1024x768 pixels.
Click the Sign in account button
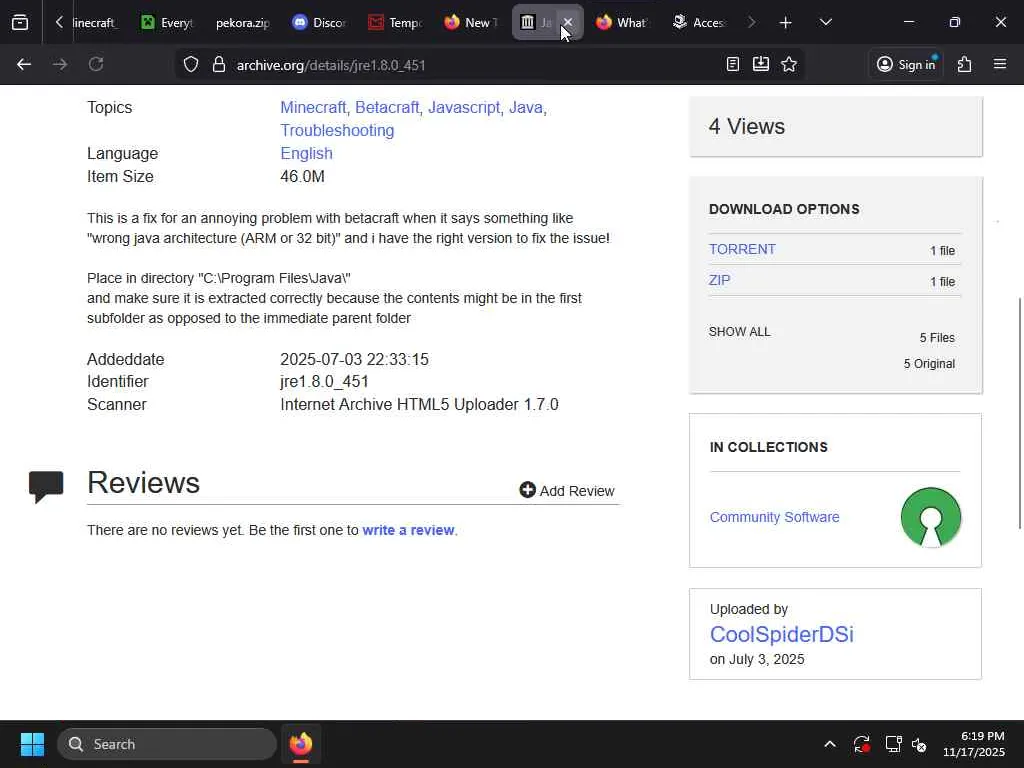pyautogui.click(x=906, y=64)
